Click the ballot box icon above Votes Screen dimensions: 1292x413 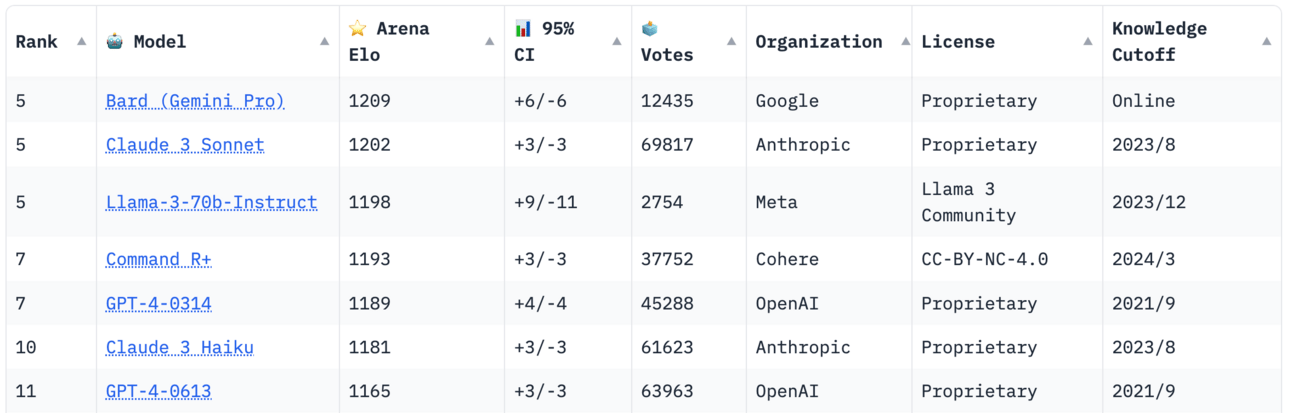pos(649,28)
